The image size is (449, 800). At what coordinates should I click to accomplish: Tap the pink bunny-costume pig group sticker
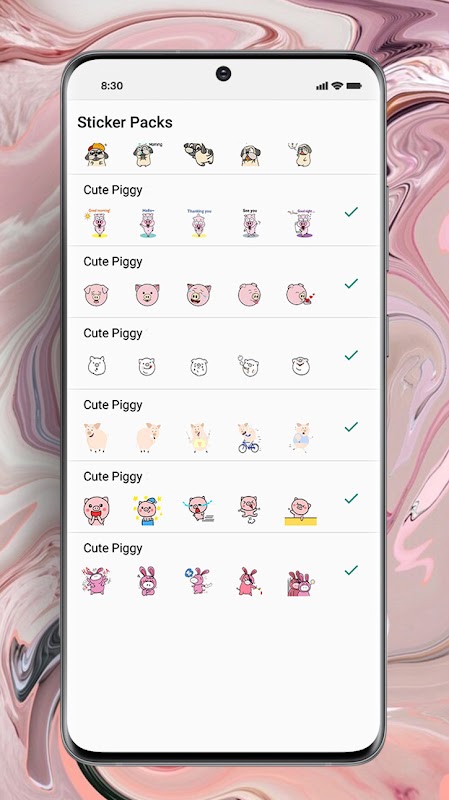point(301,583)
